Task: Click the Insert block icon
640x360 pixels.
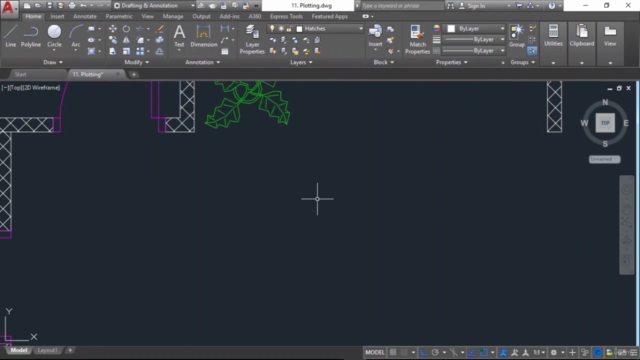Action: [x=375, y=36]
